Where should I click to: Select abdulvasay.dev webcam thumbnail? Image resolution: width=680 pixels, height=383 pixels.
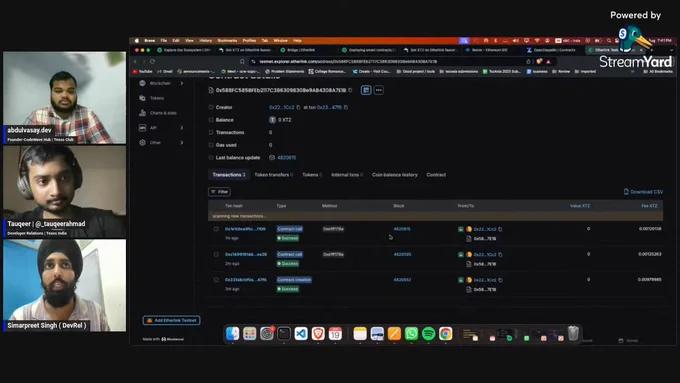point(65,98)
